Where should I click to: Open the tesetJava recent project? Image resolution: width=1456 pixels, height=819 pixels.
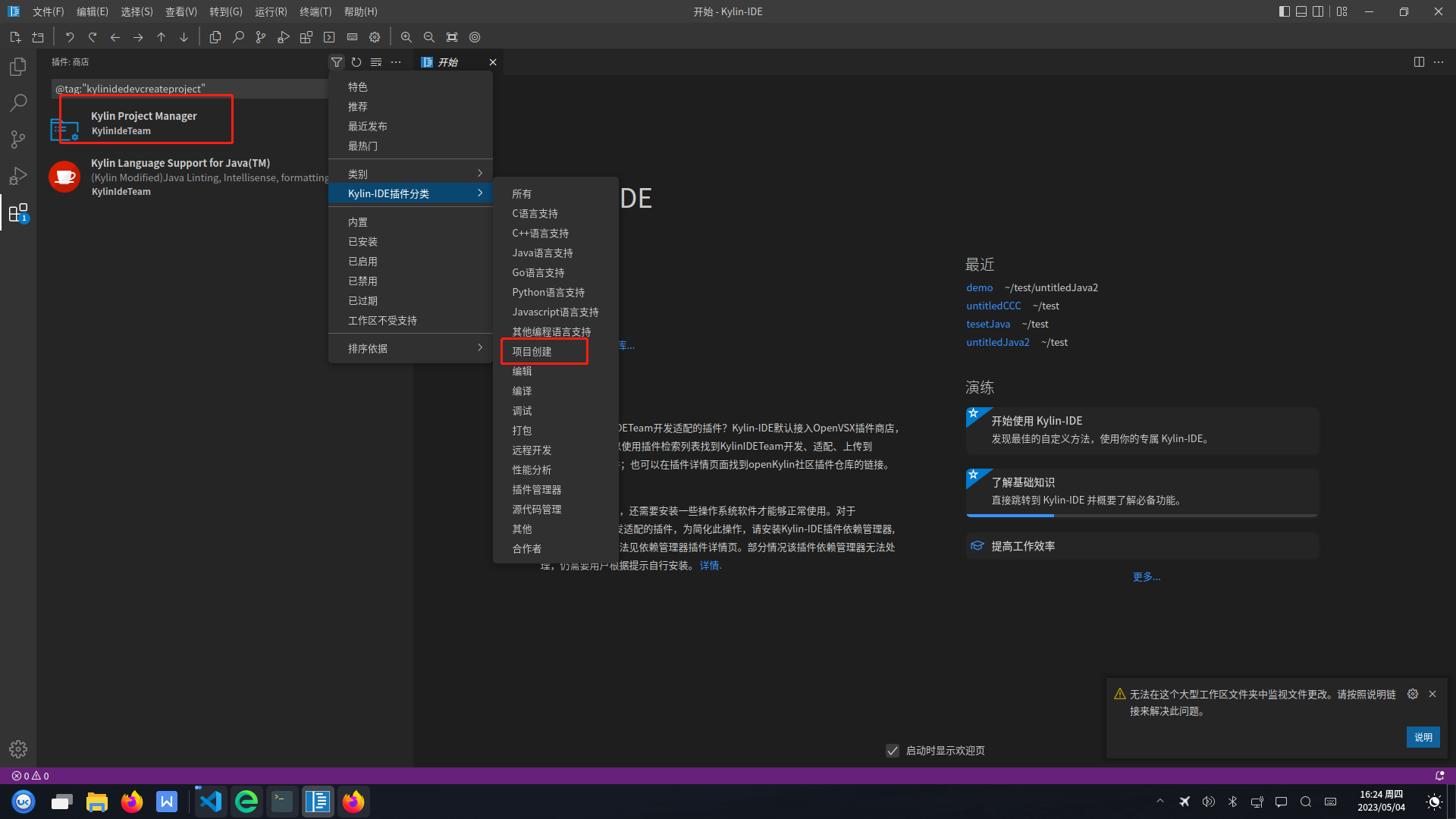(988, 324)
